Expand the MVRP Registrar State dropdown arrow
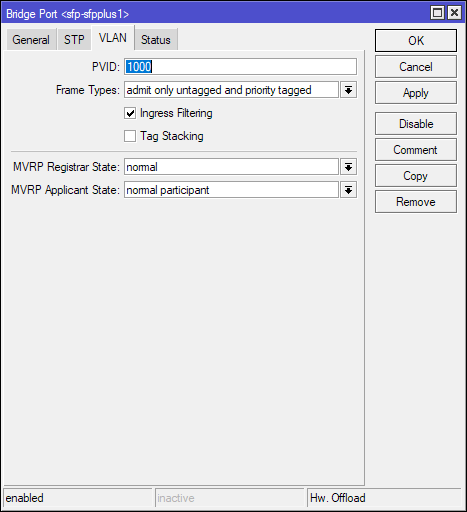Image resolution: width=467 pixels, height=512 pixels. pos(348,167)
